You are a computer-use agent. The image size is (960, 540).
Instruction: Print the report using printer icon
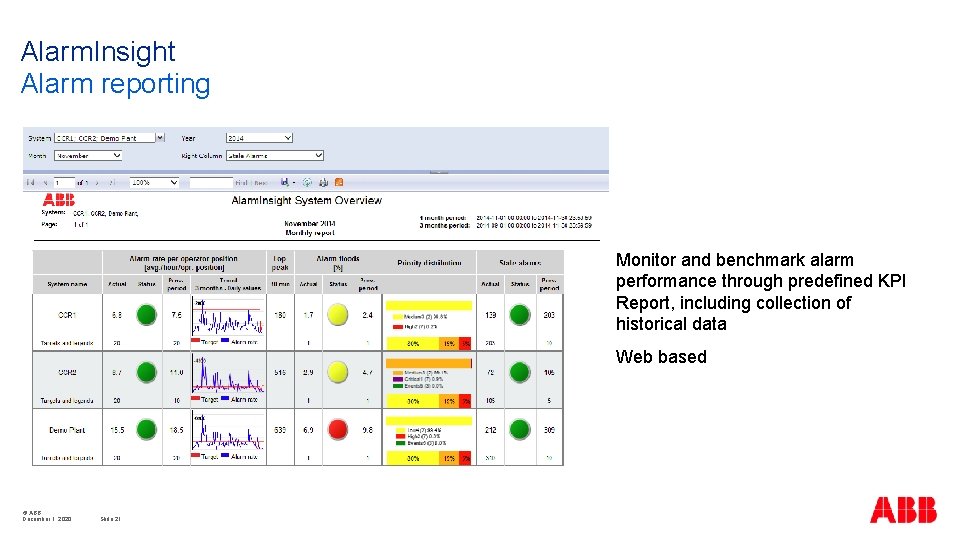click(x=323, y=182)
